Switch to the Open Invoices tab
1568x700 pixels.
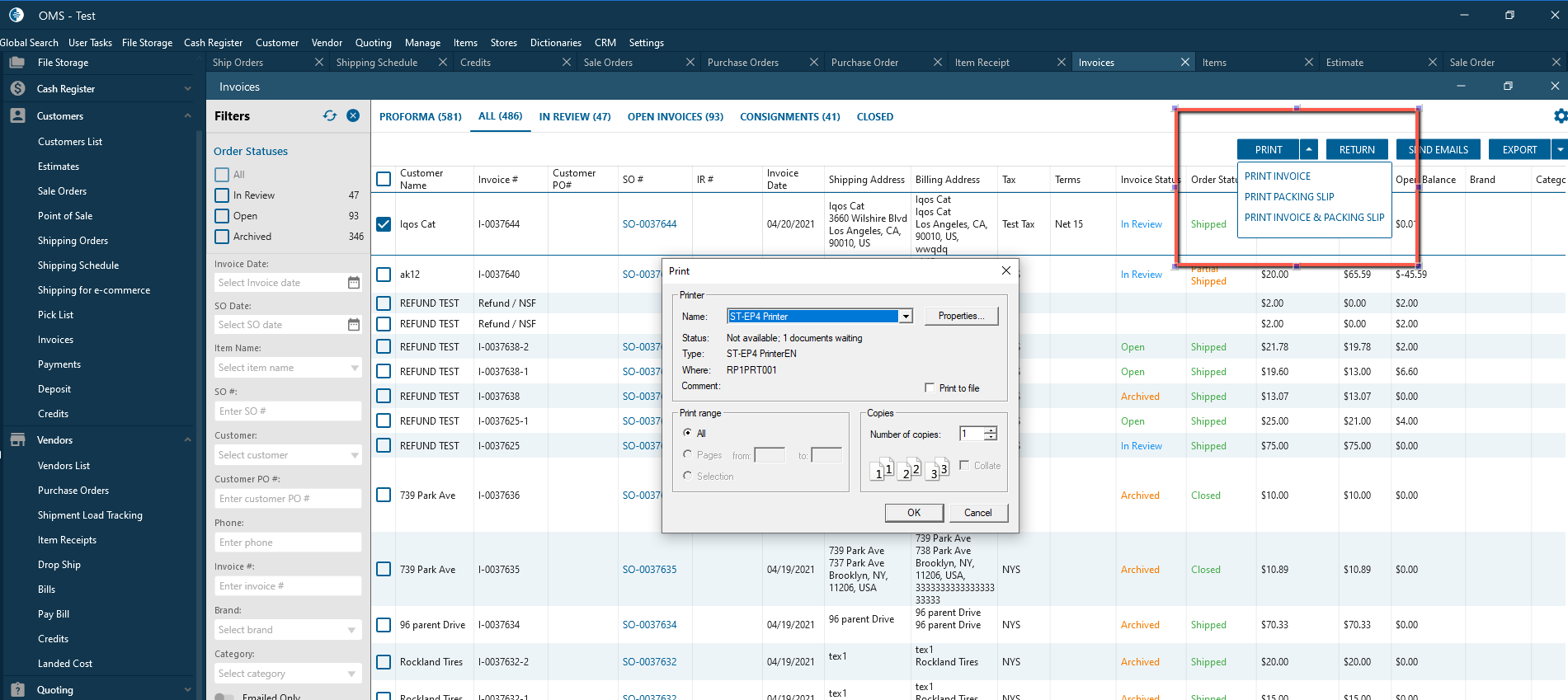point(675,117)
